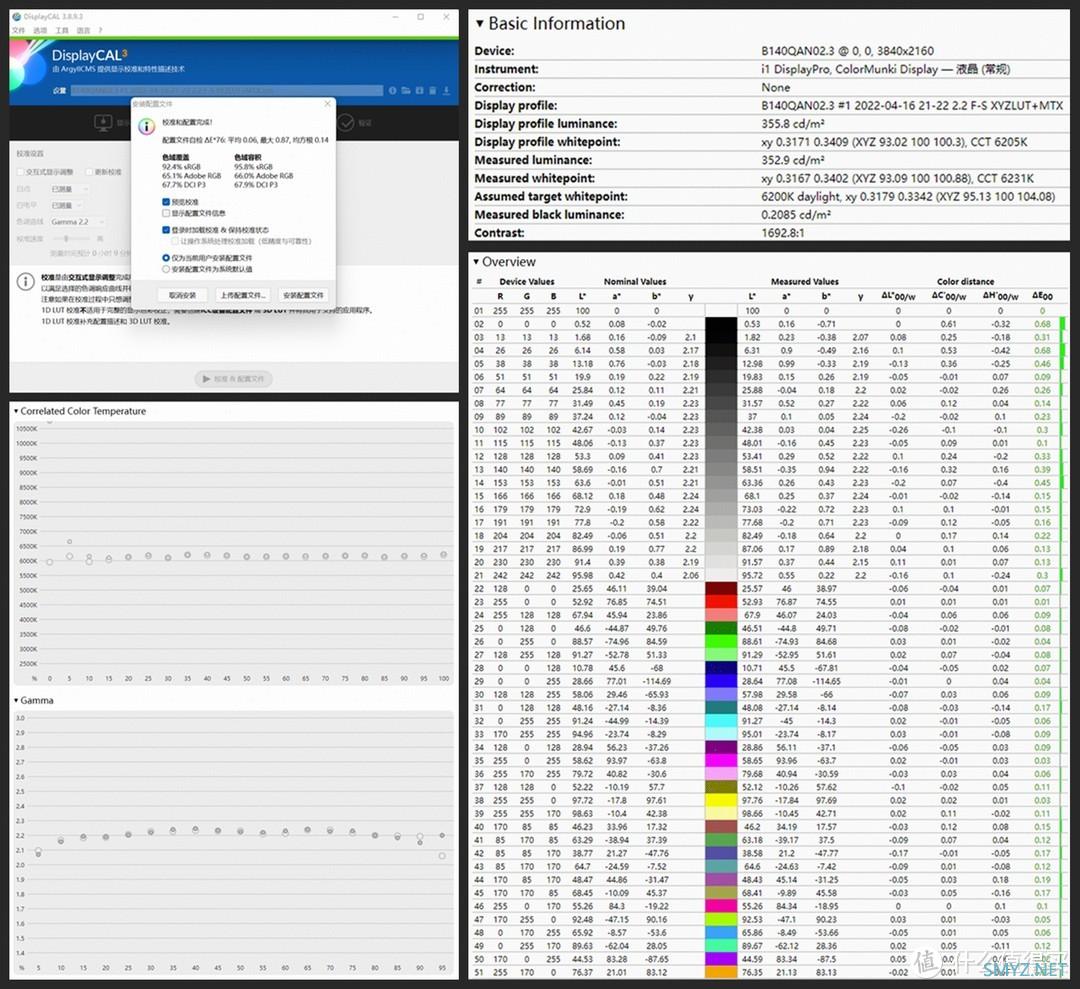The width and height of the screenshot is (1080, 989).
Task: Click the magenta swatch in row 35
Action: tap(721, 760)
